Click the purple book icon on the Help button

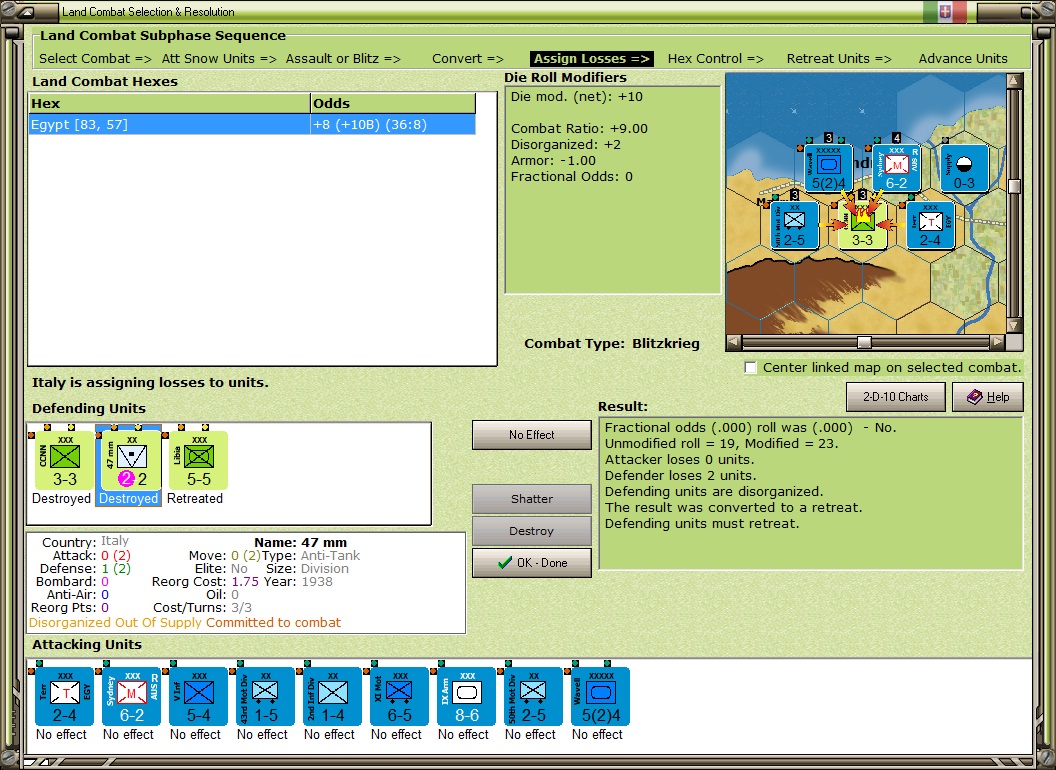(975, 397)
